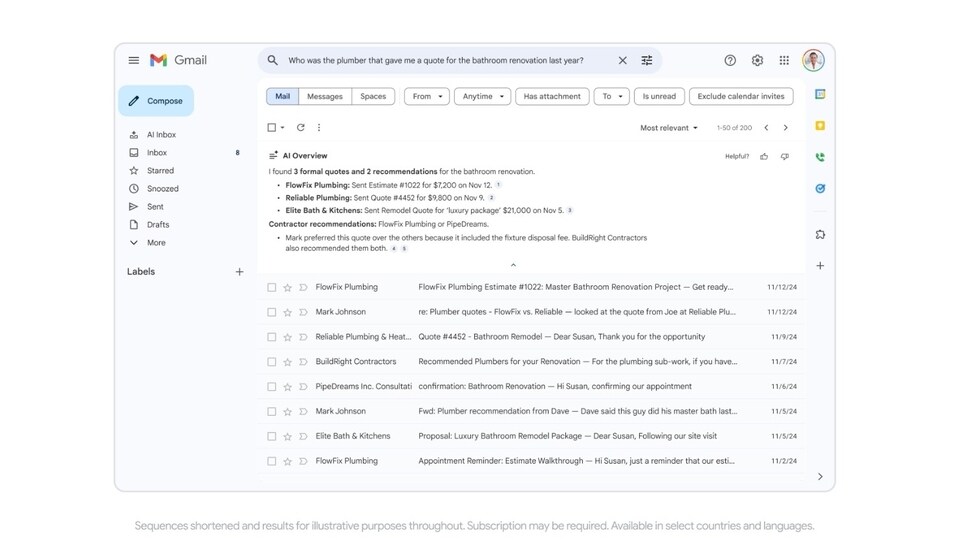This screenshot has height=540, width=960.
Task: Create new label plus icon
Action: 239,272
